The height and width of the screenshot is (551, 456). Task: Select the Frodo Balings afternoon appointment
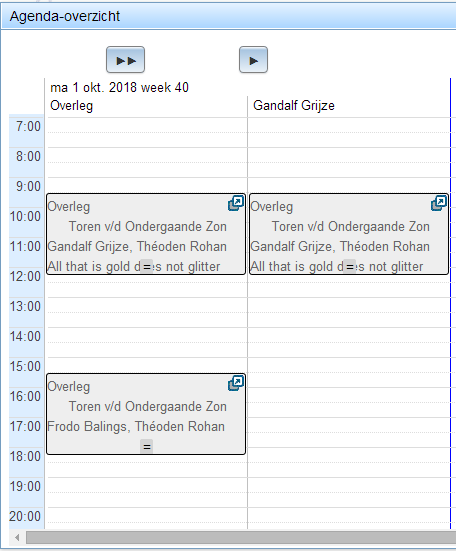tap(146, 414)
